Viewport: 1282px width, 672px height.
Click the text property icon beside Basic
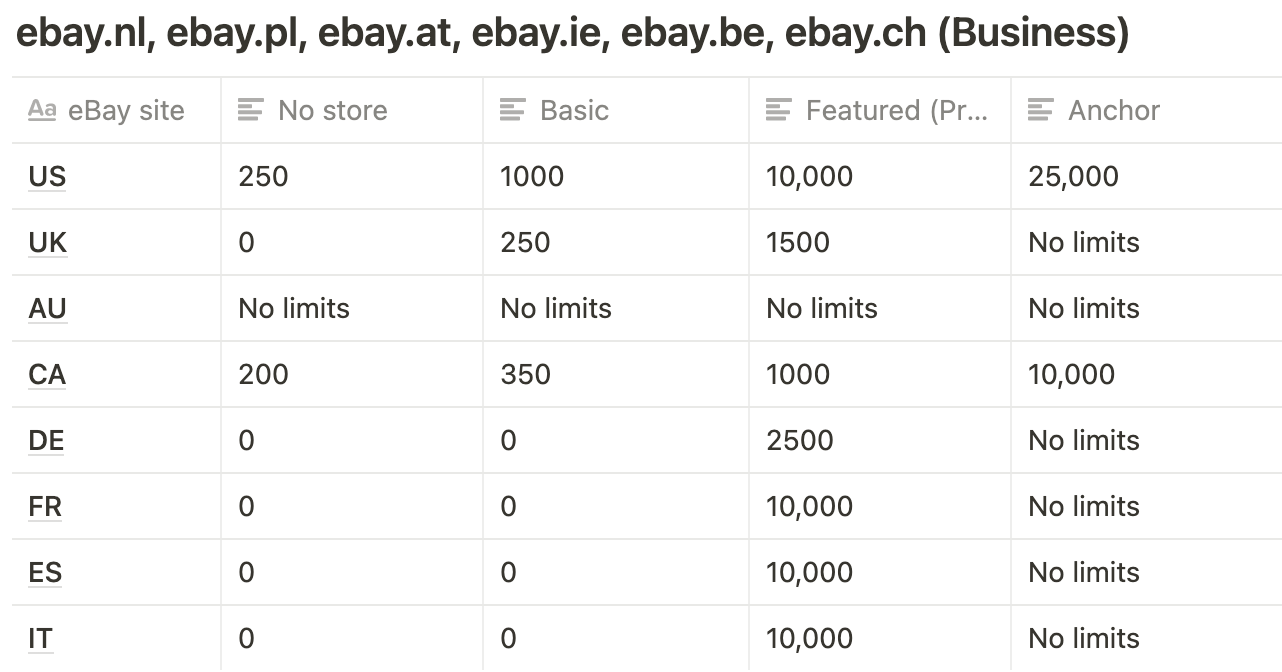point(512,109)
